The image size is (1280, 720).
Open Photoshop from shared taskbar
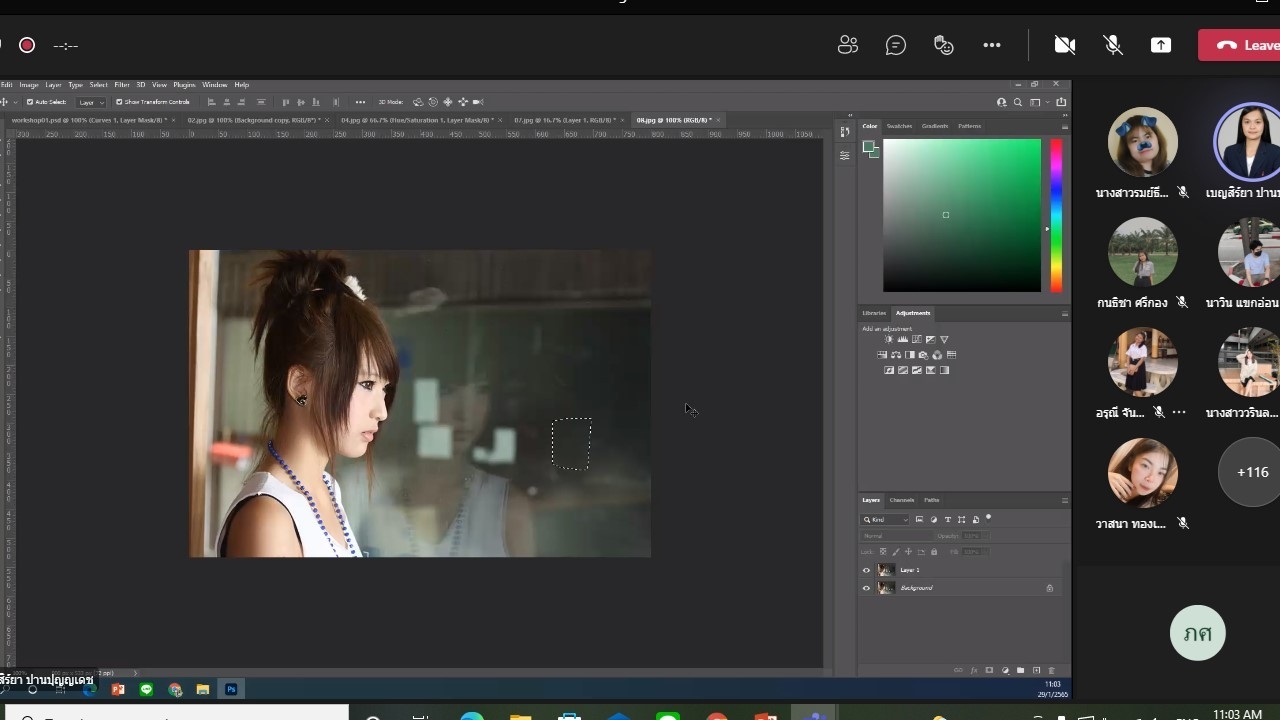click(x=231, y=689)
